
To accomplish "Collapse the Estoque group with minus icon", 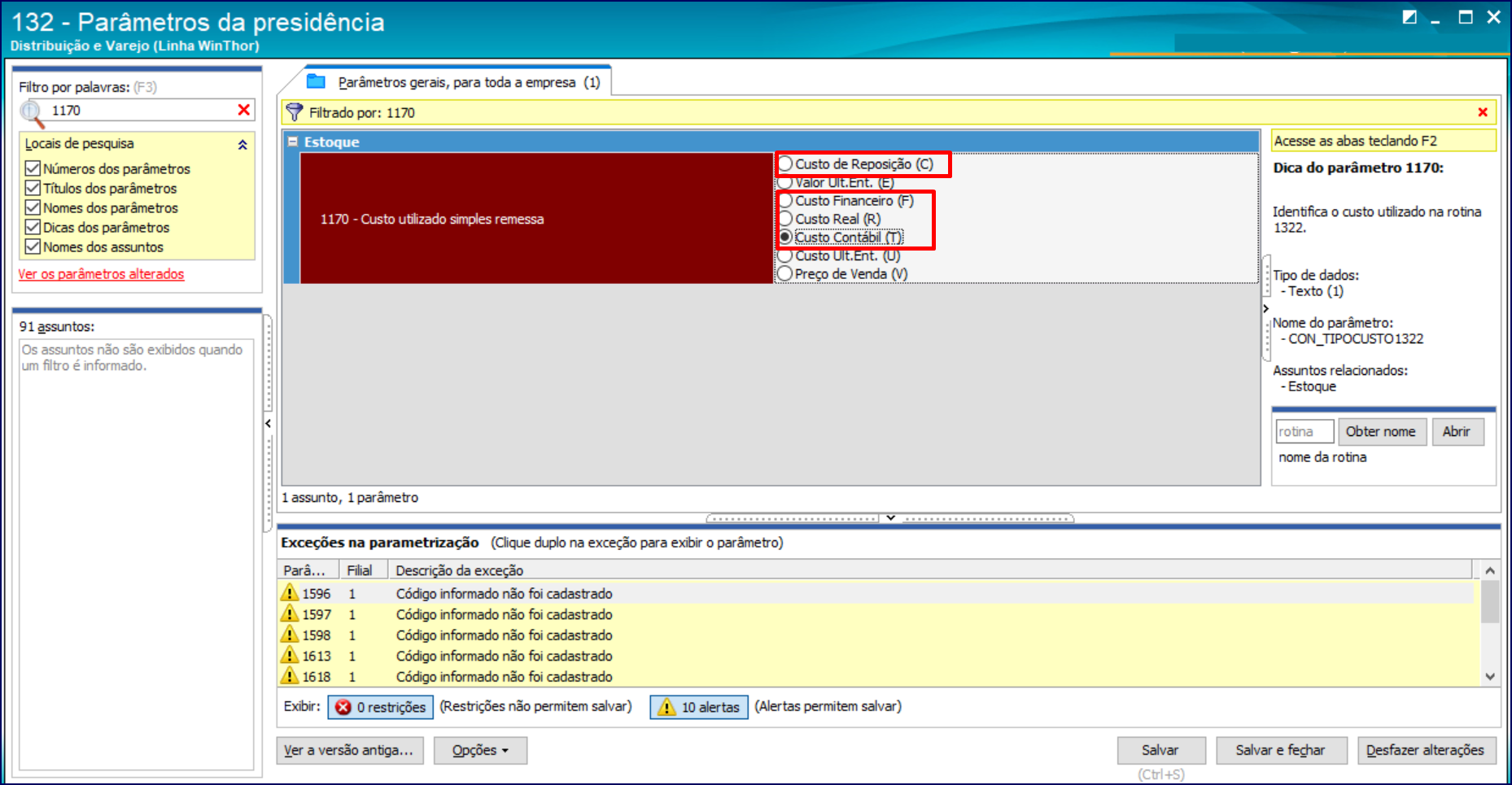I will pyautogui.click(x=292, y=142).
